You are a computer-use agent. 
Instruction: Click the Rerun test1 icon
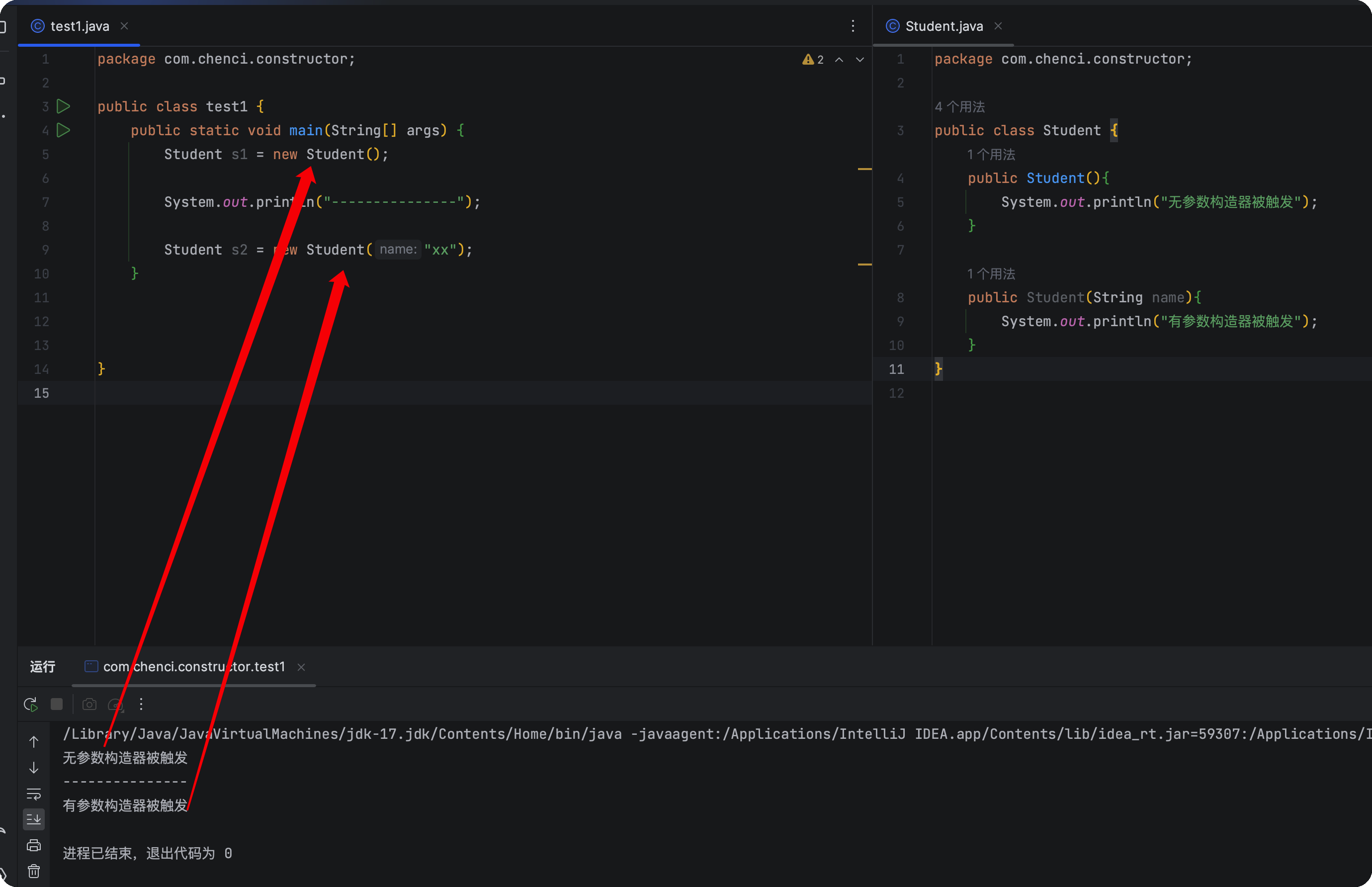30,704
